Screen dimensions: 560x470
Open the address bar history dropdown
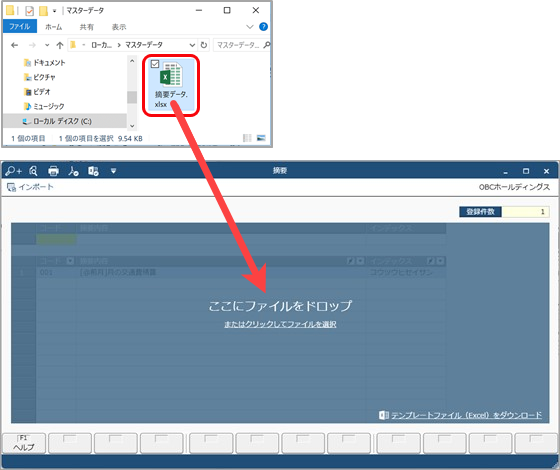[x=192, y=45]
